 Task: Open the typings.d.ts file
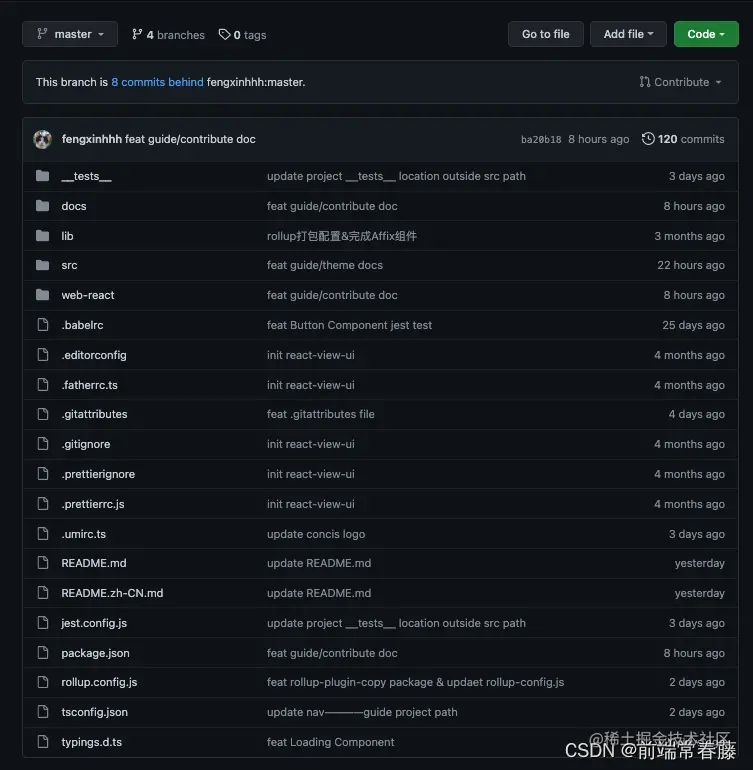(91, 742)
